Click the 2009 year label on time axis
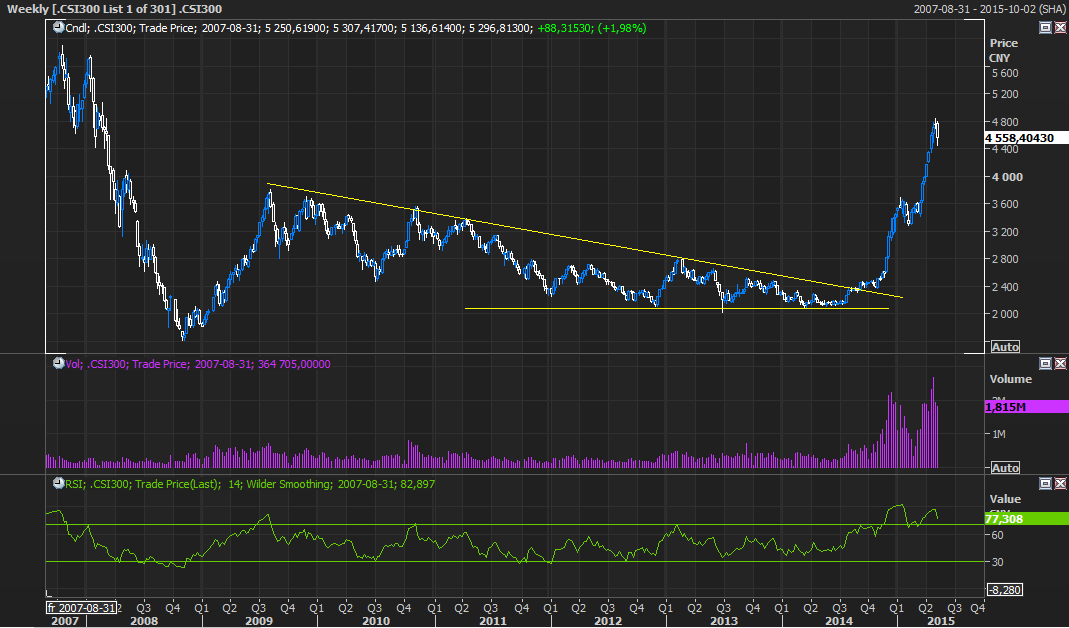Viewport: 1069px width, 628px height. (x=259, y=621)
